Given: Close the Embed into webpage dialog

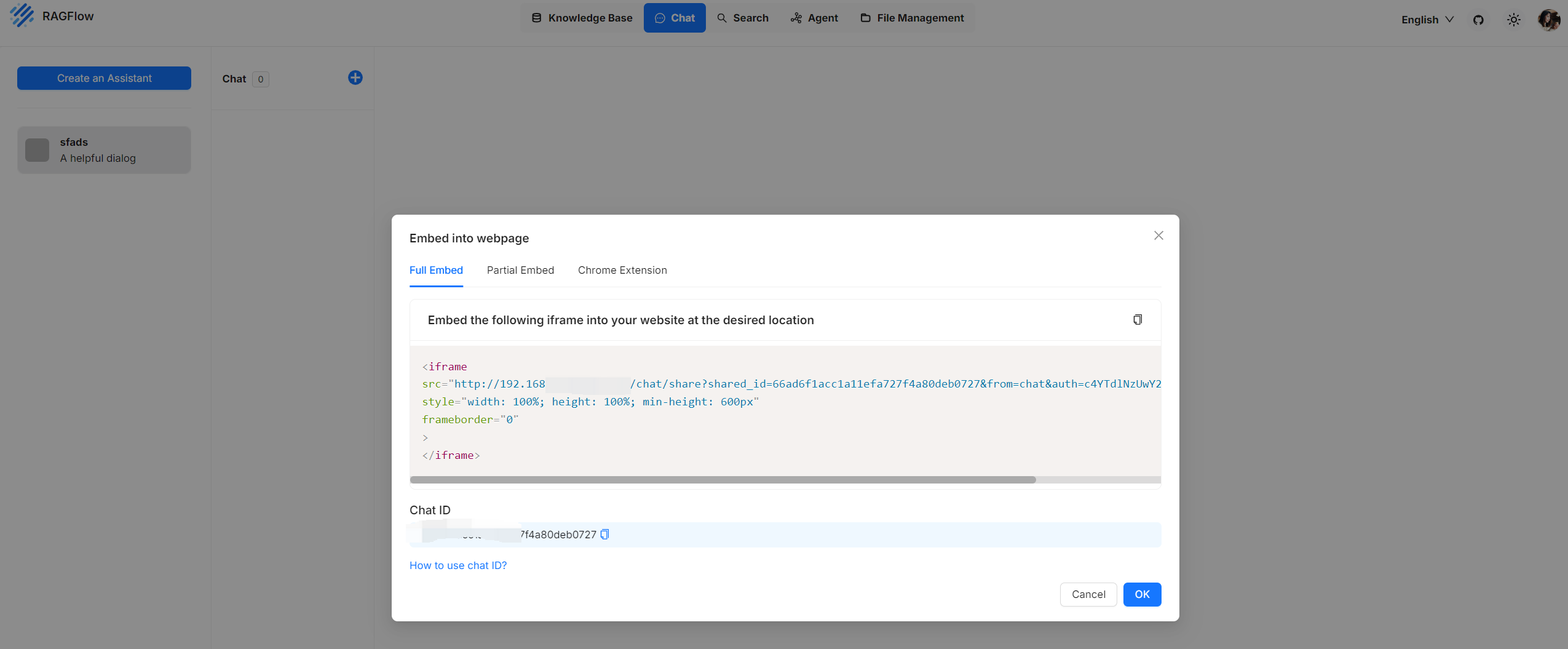Looking at the screenshot, I should point(1158,236).
